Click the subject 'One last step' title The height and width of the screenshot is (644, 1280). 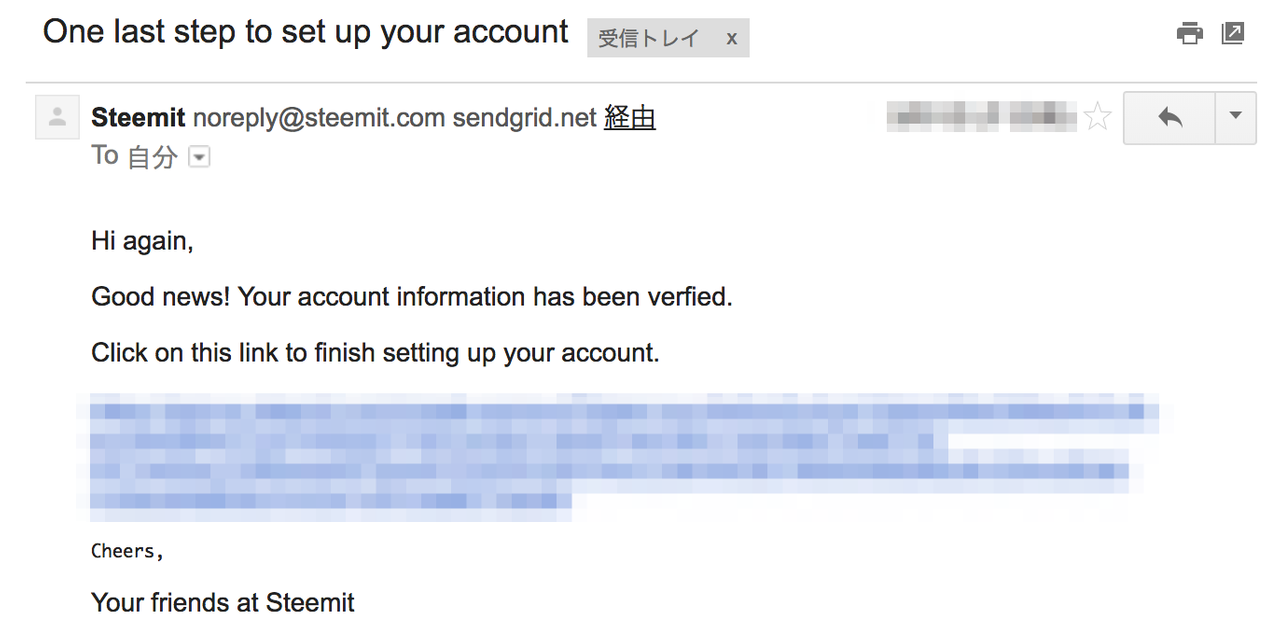click(305, 32)
